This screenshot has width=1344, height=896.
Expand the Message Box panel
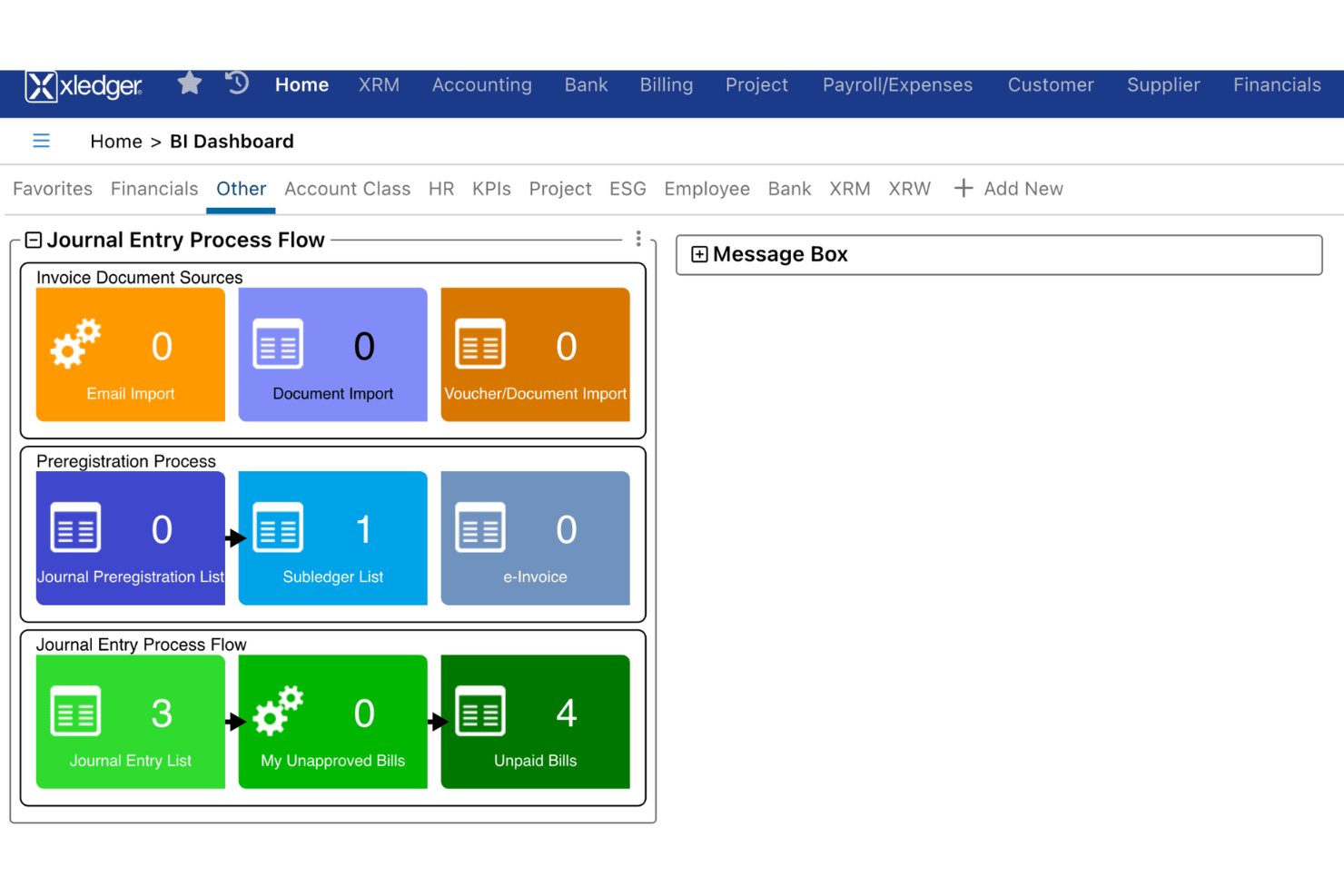tap(699, 254)
